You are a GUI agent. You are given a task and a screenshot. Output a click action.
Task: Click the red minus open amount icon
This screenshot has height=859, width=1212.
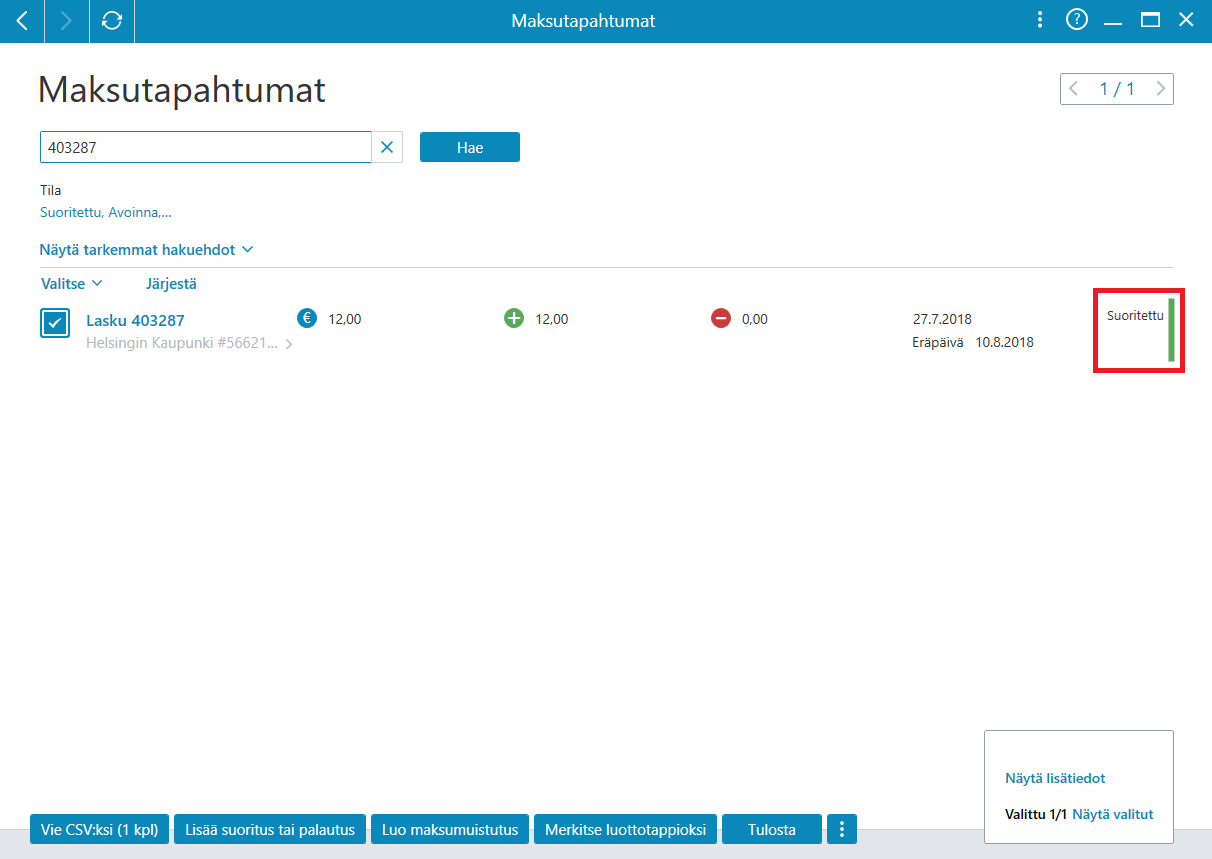coord(720,318)
